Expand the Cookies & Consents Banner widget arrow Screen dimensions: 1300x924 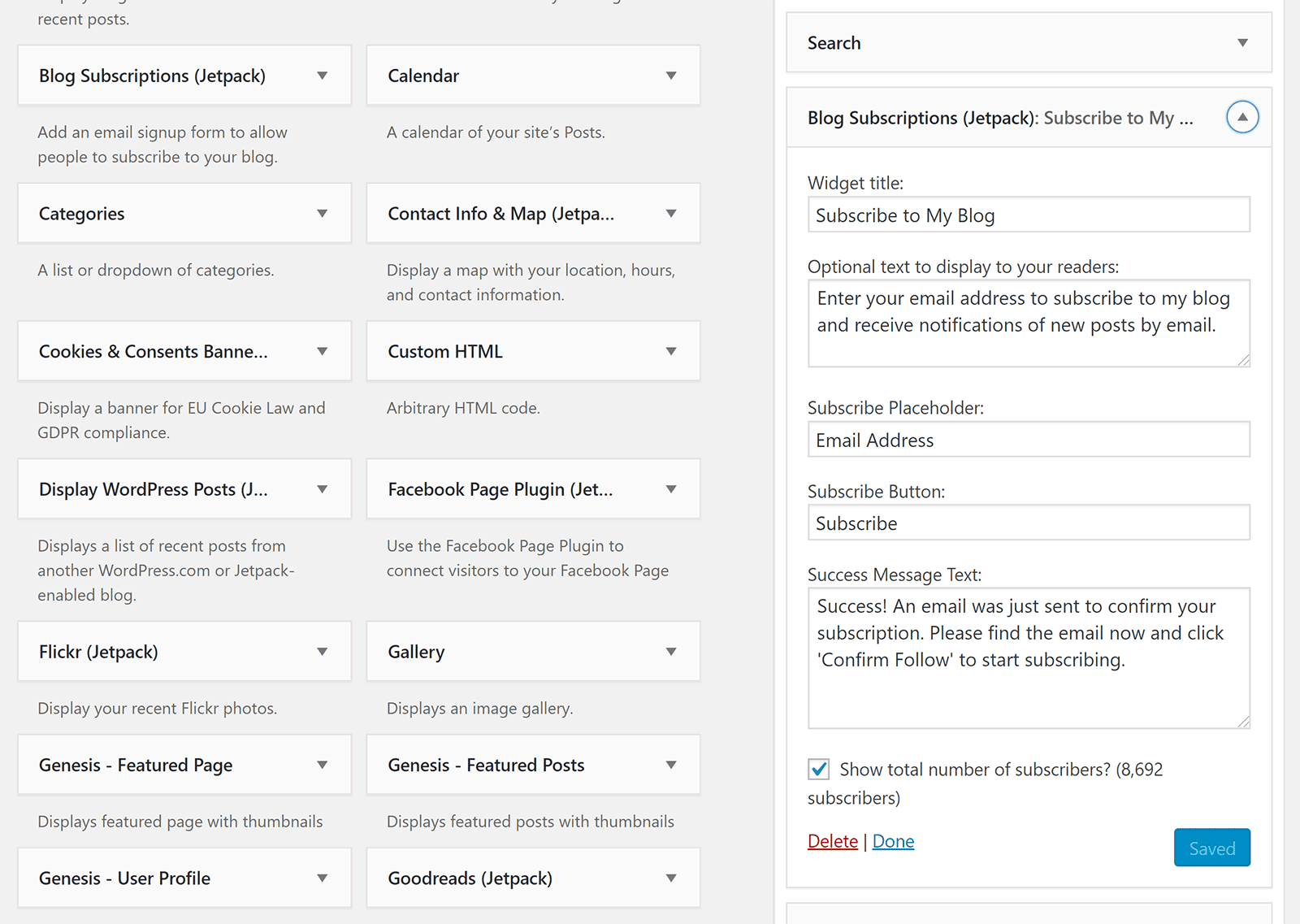coord(322,351)
